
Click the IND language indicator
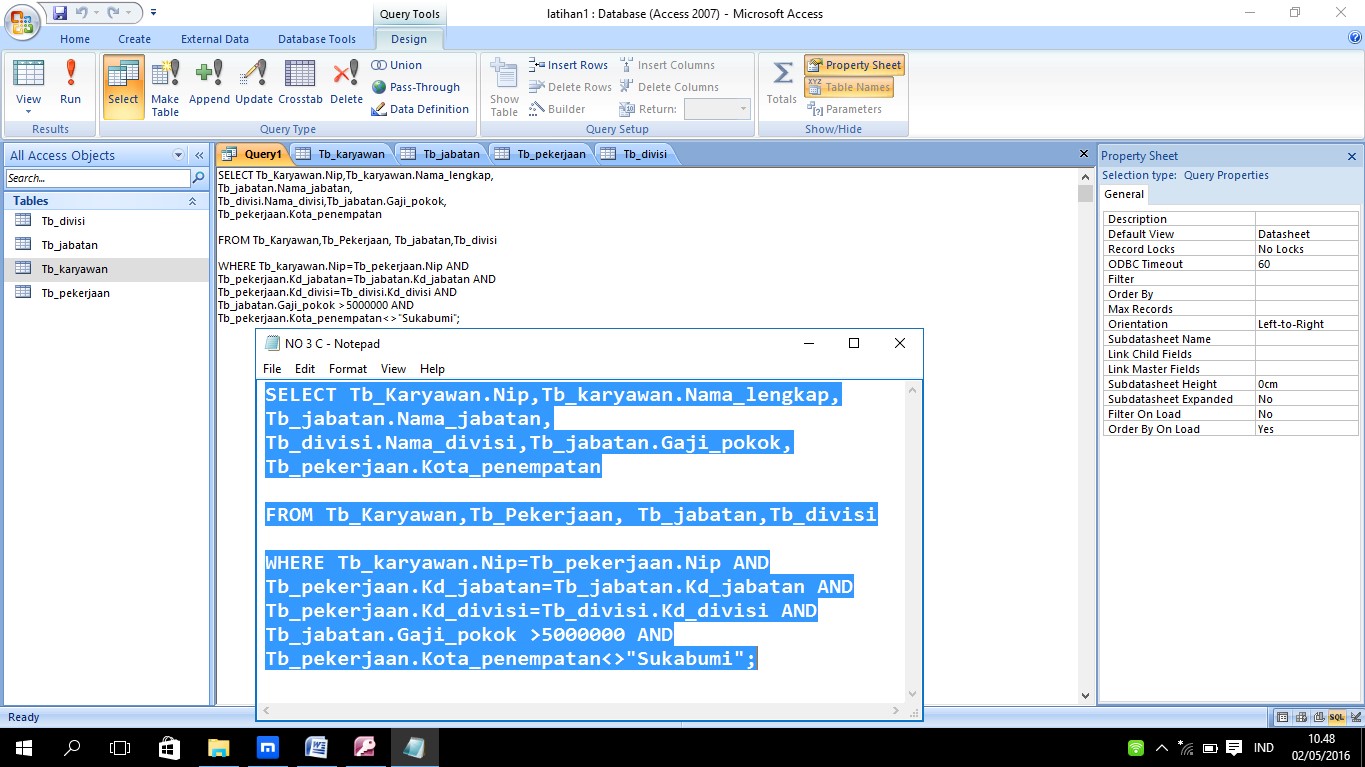(x=1264, y=747)
